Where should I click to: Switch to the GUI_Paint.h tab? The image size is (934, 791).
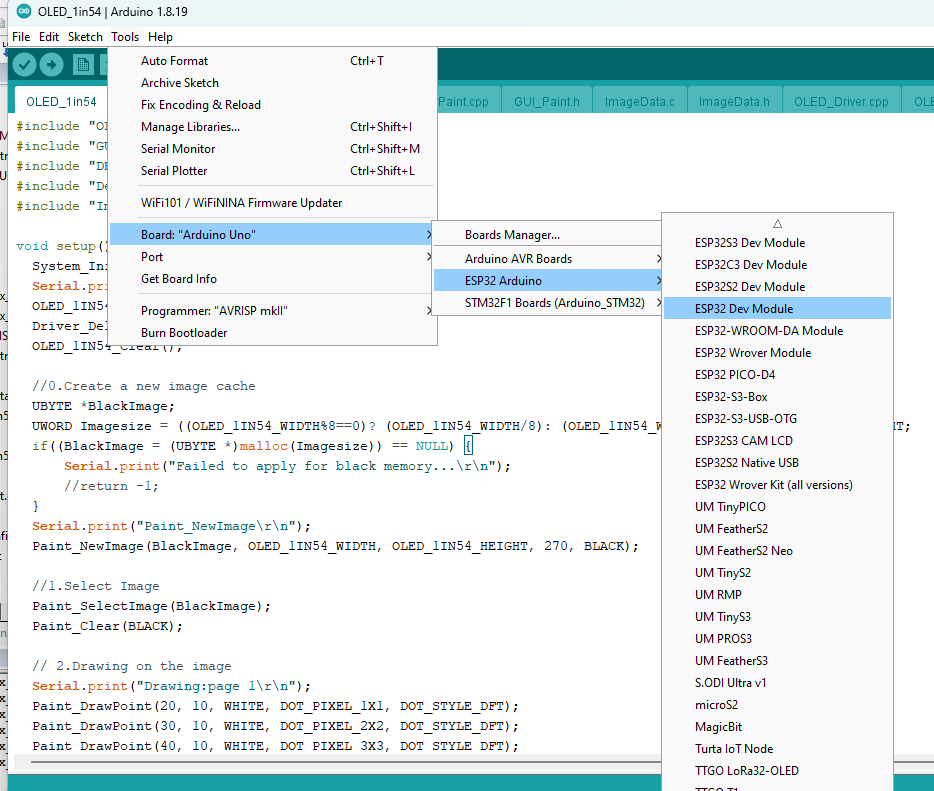coord(547,101)
